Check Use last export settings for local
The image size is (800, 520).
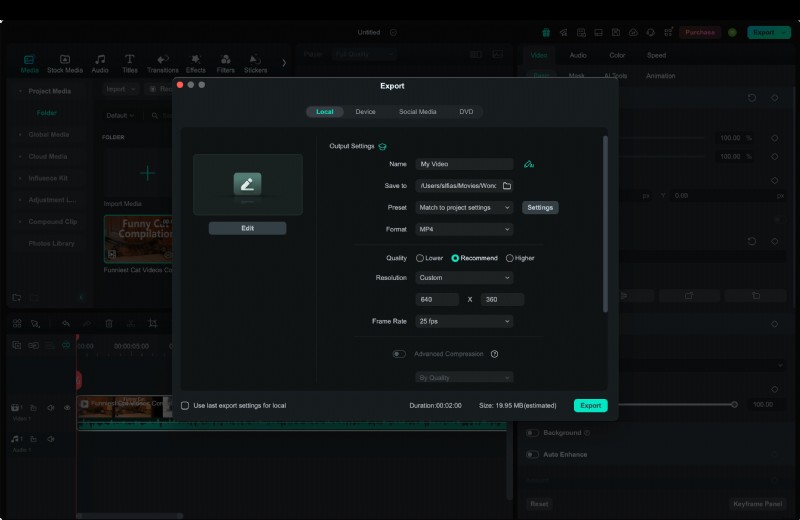(185, 405)
